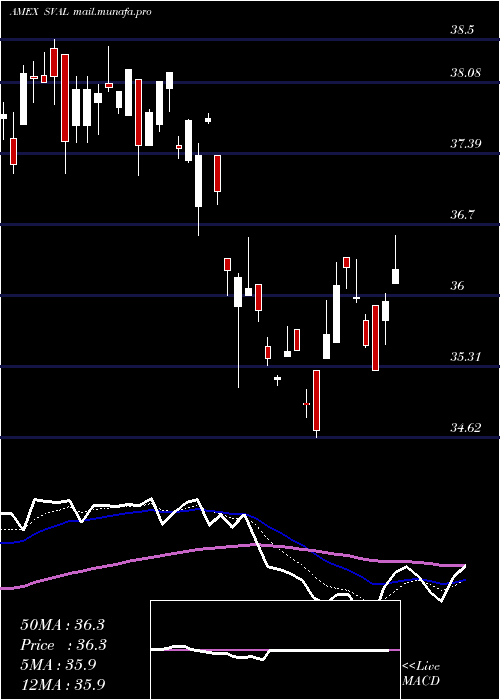Screen dimensions: 500x700
Task: Click the 34.62 price axis label
Action: (466, 428)
